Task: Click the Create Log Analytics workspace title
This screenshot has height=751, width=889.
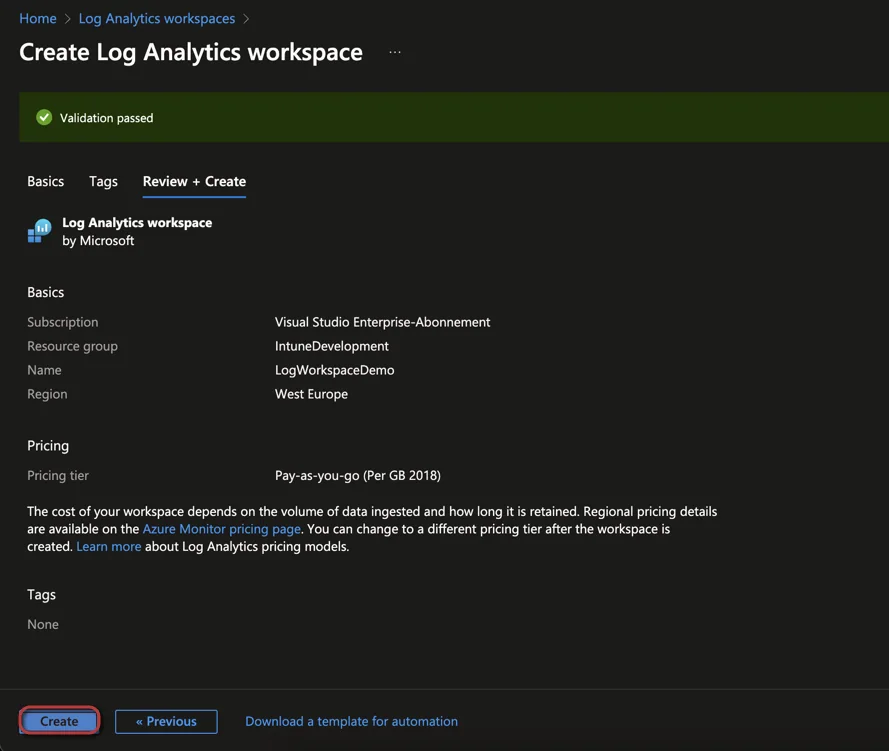Action: tap(191, 52)
